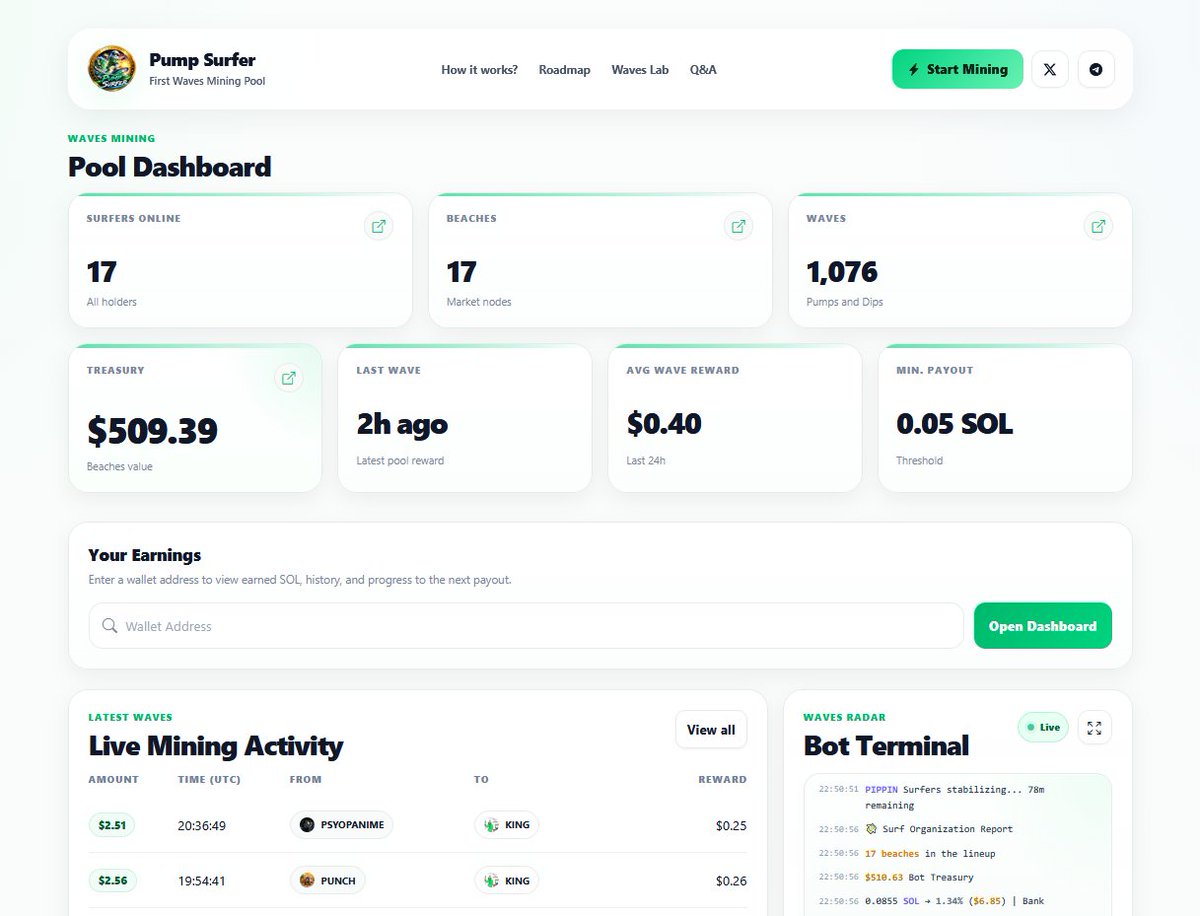Click the Pool Dashboard heading
This screenshot has height=916, width=1200.
(x=170, y=166)
